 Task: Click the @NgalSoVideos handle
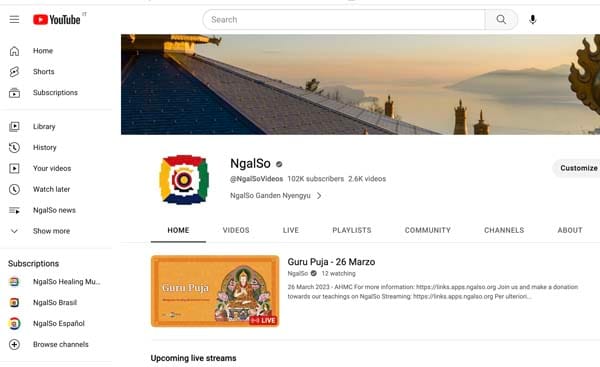point(256,179)
